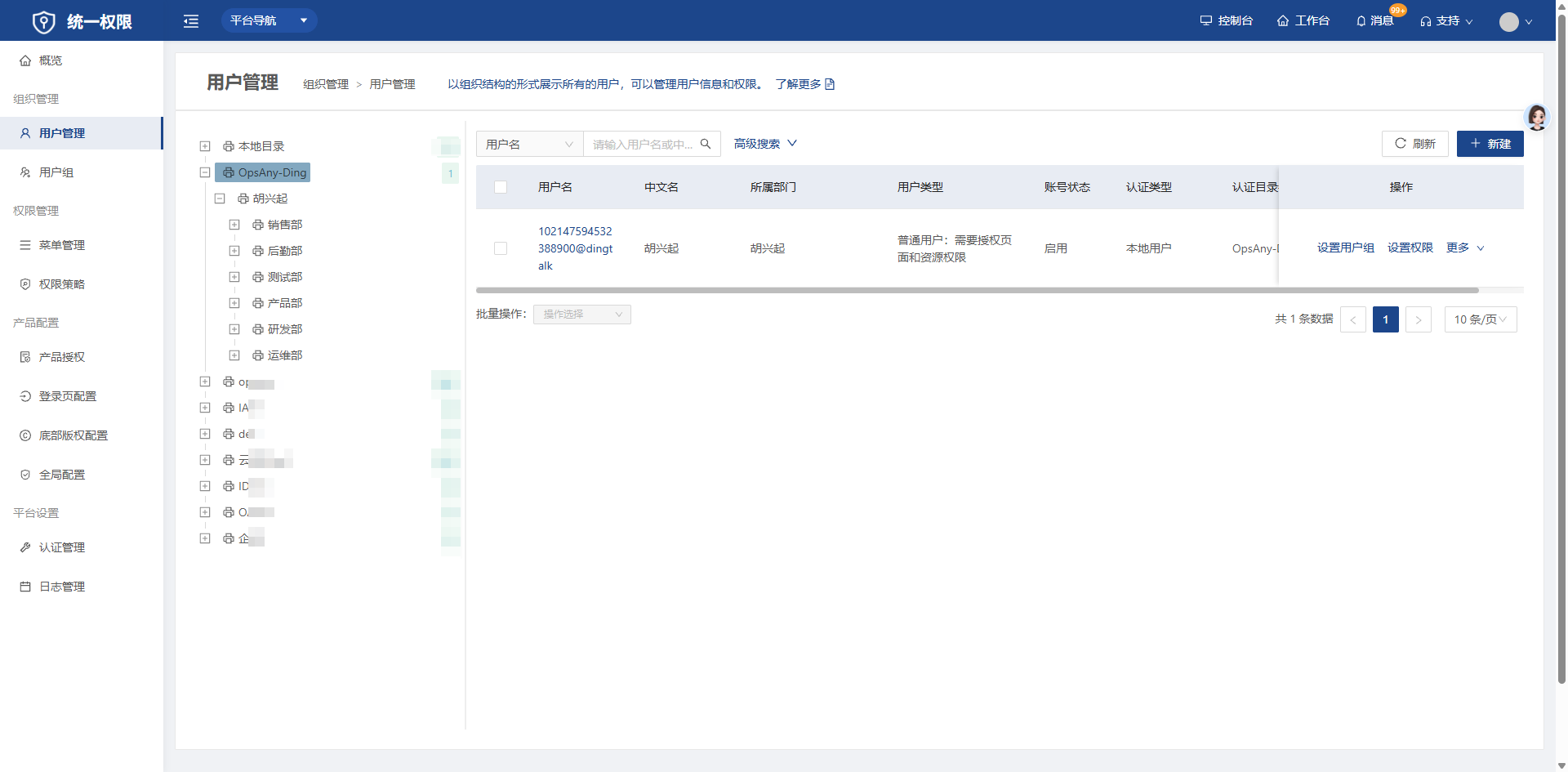Go to 菜单管理 in the sidebar

pos(62,245)
